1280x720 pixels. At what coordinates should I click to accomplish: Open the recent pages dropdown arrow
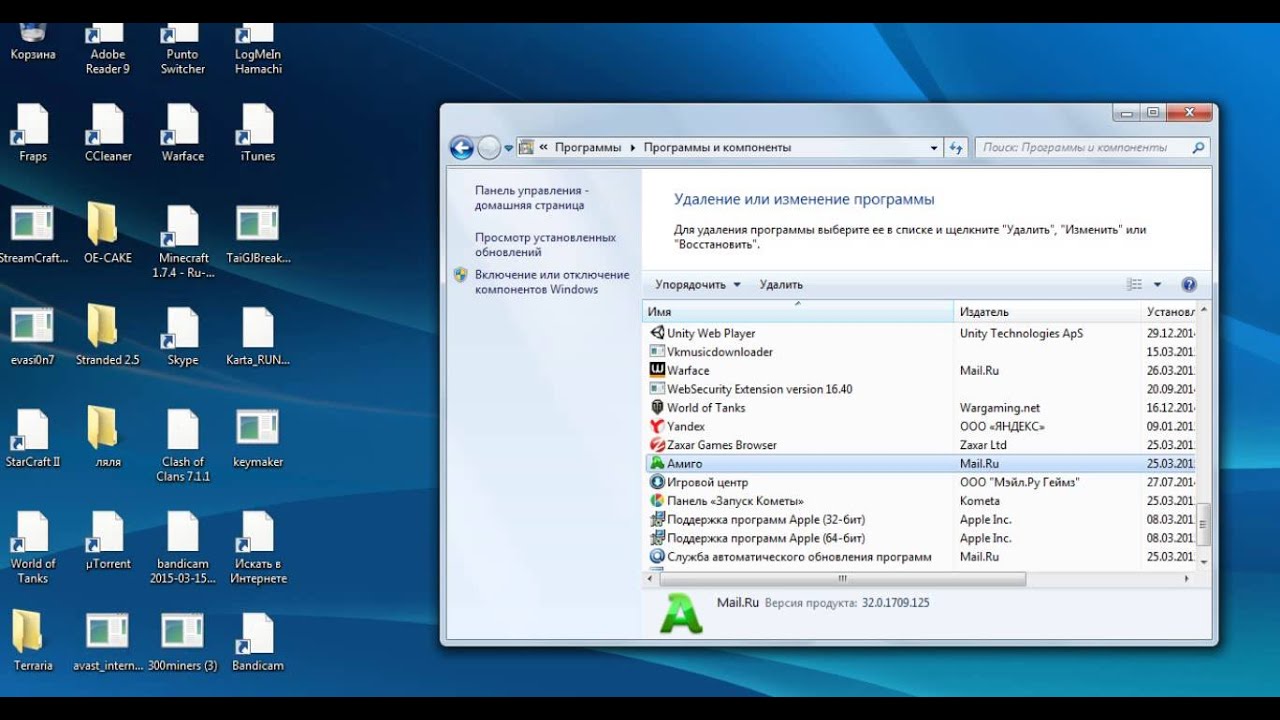click(x=508, y=148)
